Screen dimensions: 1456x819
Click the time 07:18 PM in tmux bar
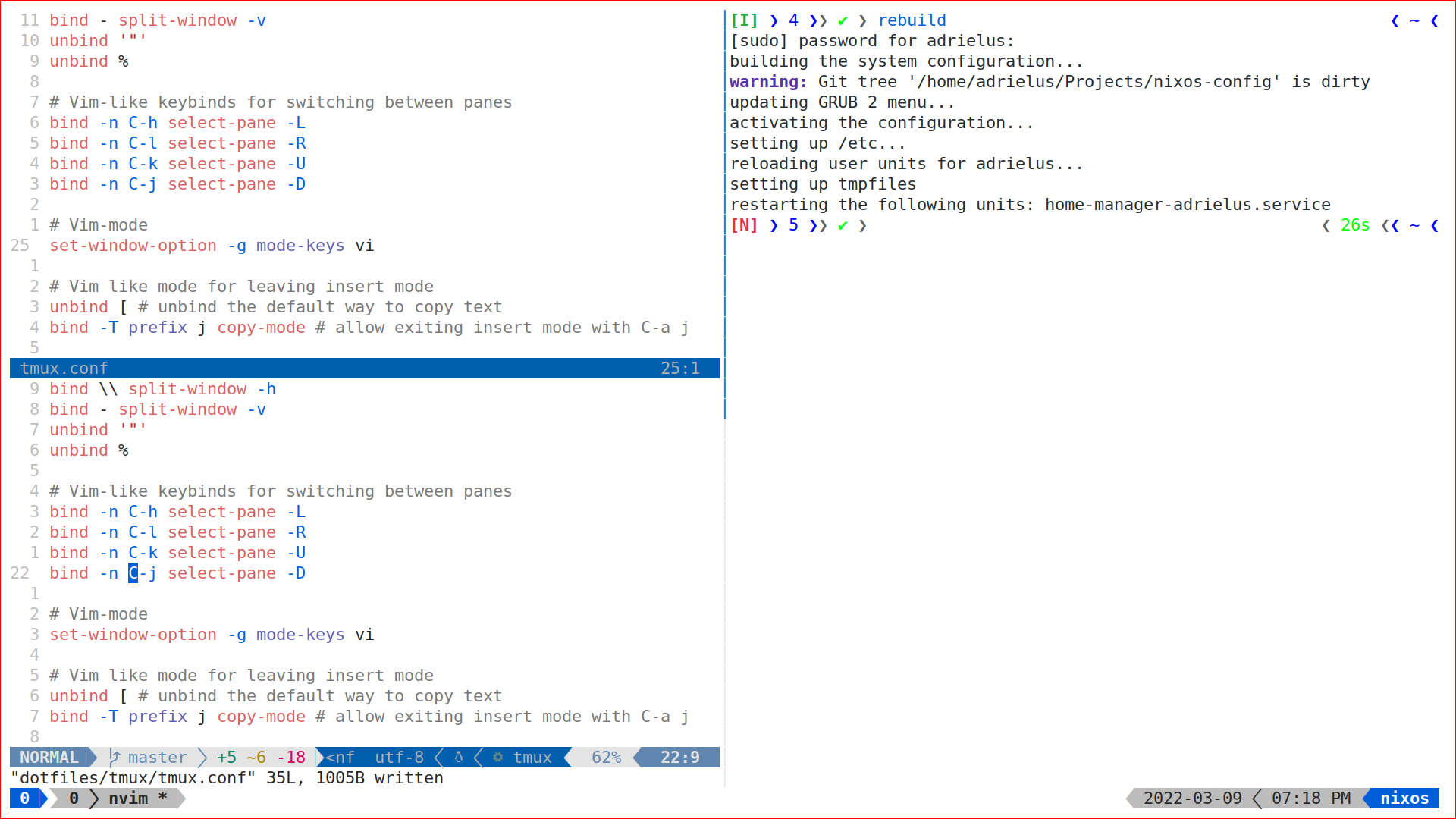(x=1310, y=798)
